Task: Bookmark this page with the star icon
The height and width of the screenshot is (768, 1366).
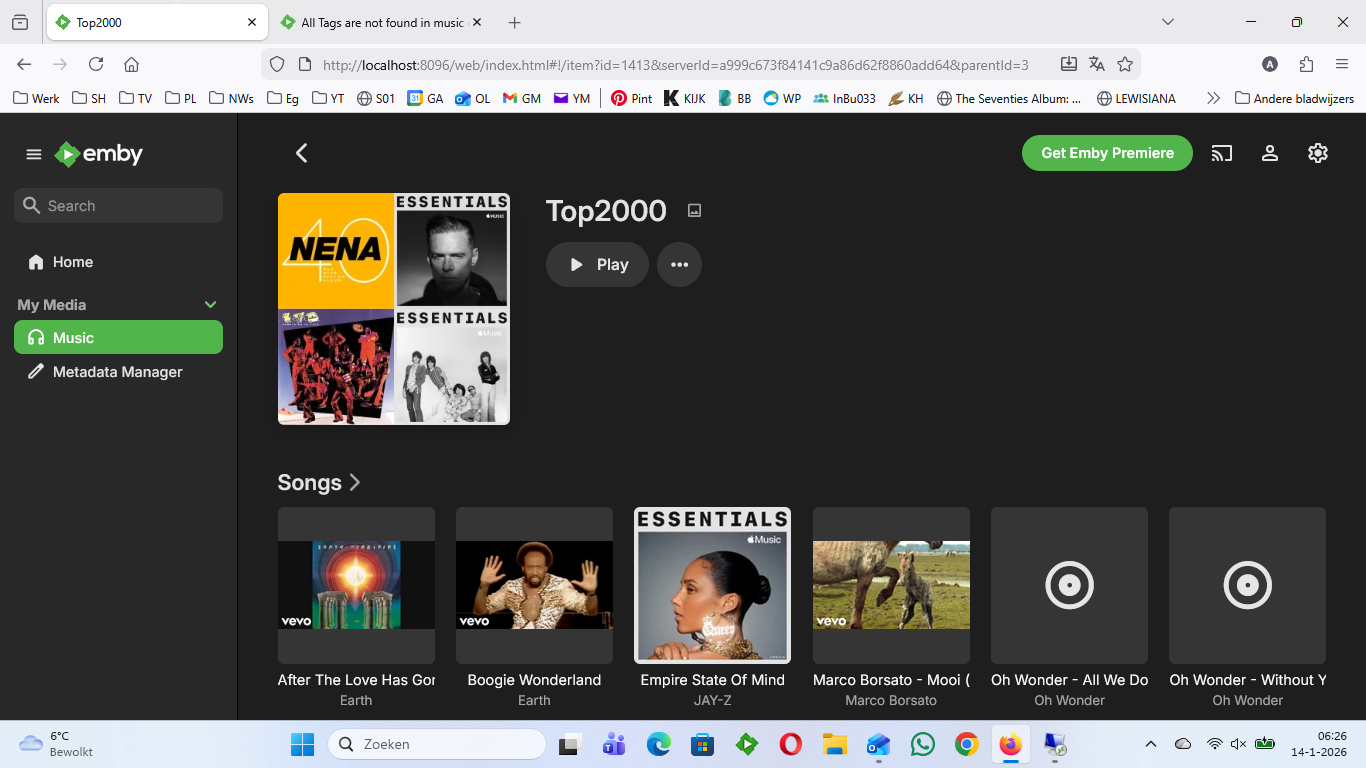Action: 1125,64
